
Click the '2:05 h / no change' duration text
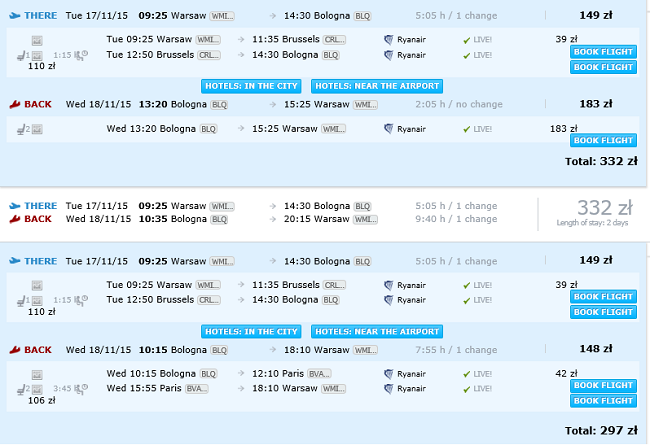459,105
